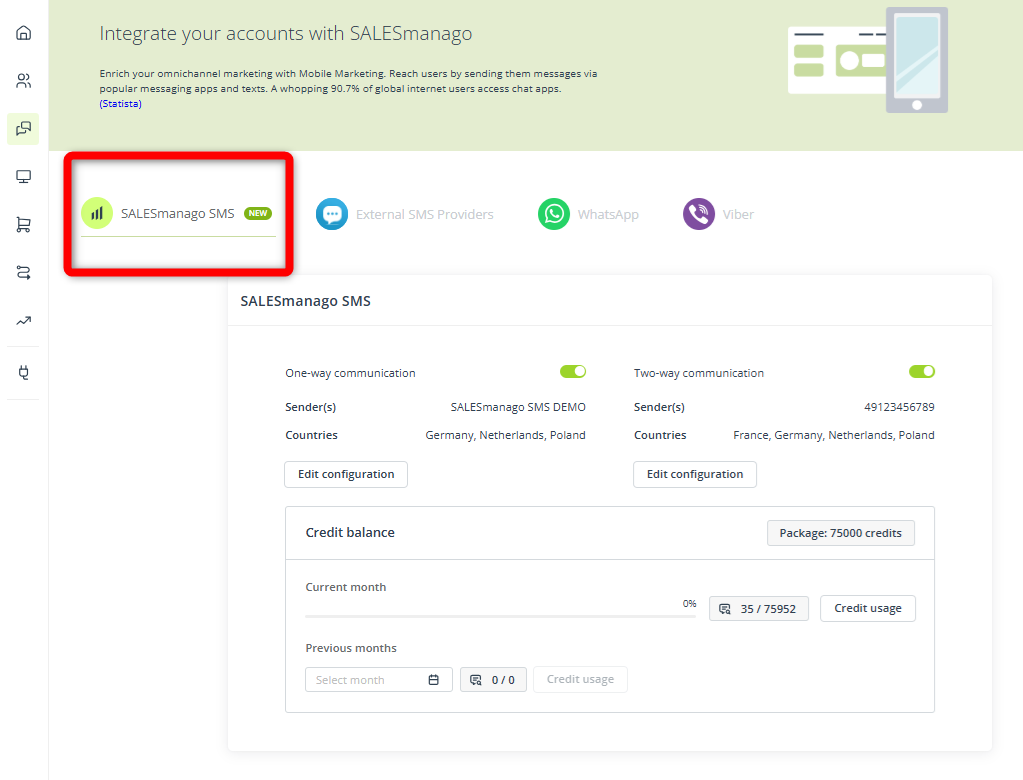Click the purple Viber phone icon
This screenshot has height=780, width=1023.
[699, 214]
